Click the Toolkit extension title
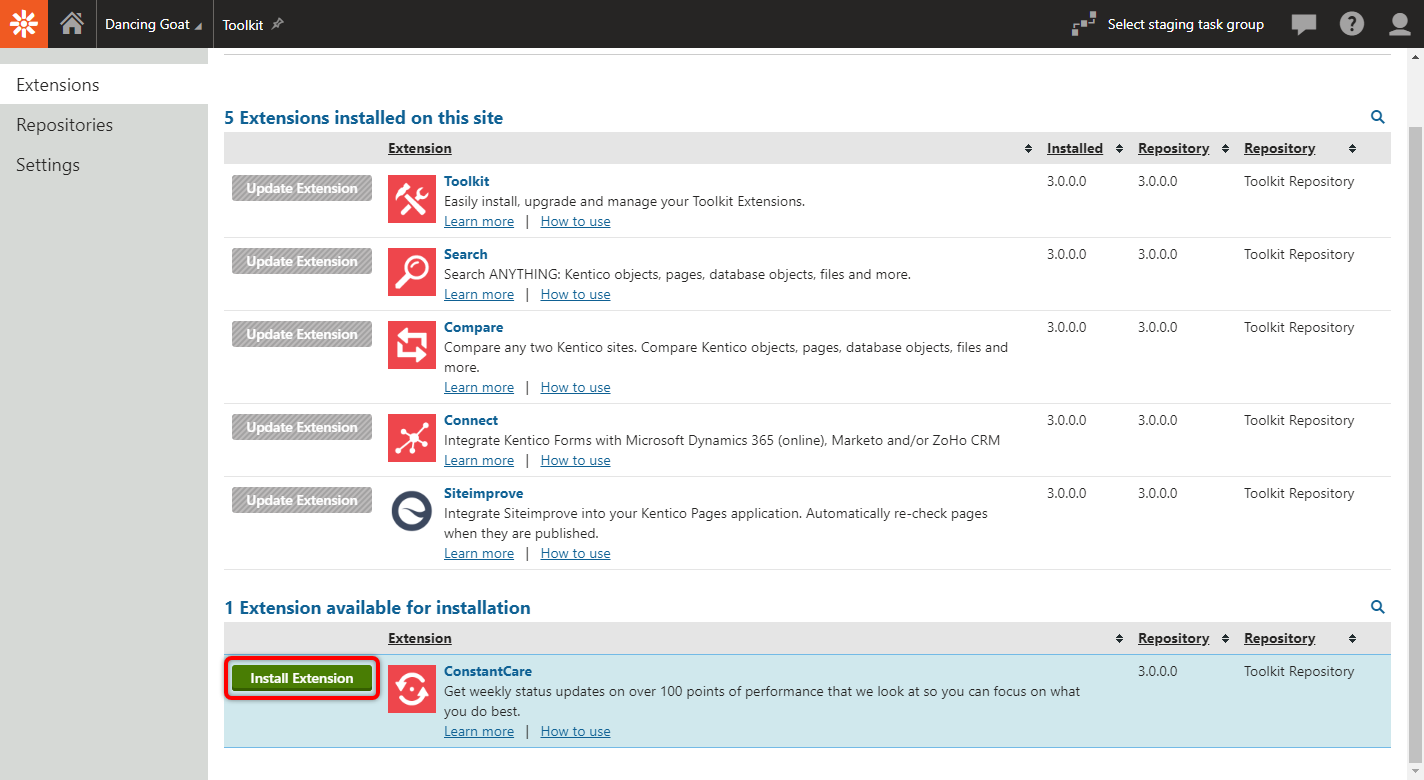This screenshot has width=1424, height=780. tap(467, 181)
